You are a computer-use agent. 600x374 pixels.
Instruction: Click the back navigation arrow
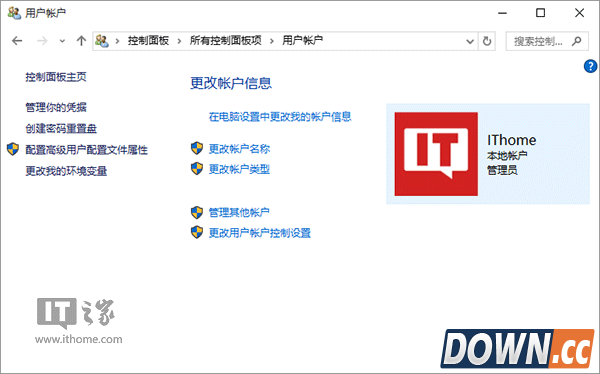click(x=17, y=41)
